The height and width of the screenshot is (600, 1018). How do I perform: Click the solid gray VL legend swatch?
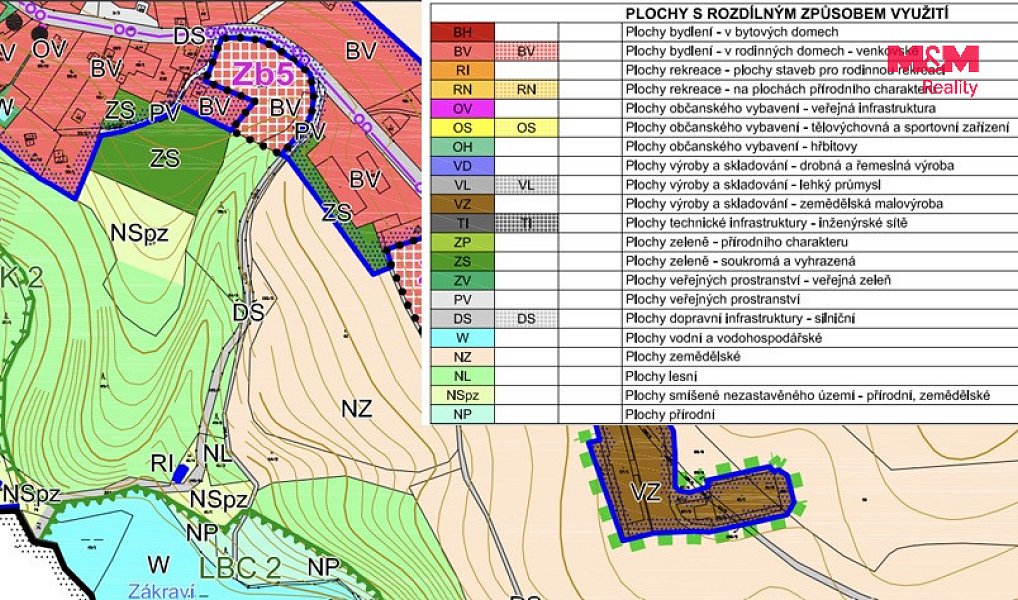462,185
